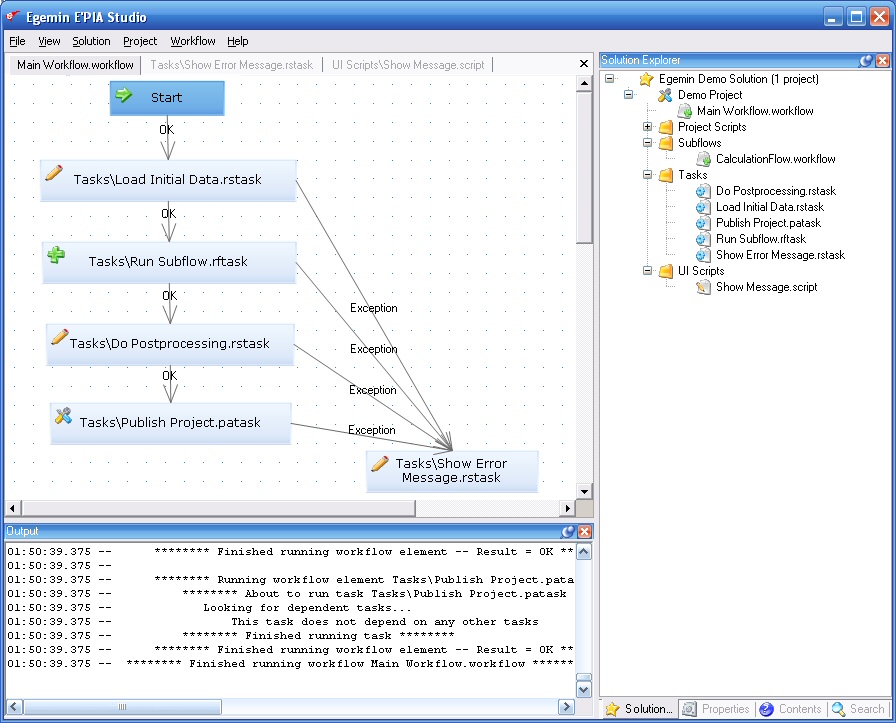Collapse the Tasks folder in tree
Viewport: 896px width, 723px height.
tap(647, 175)
